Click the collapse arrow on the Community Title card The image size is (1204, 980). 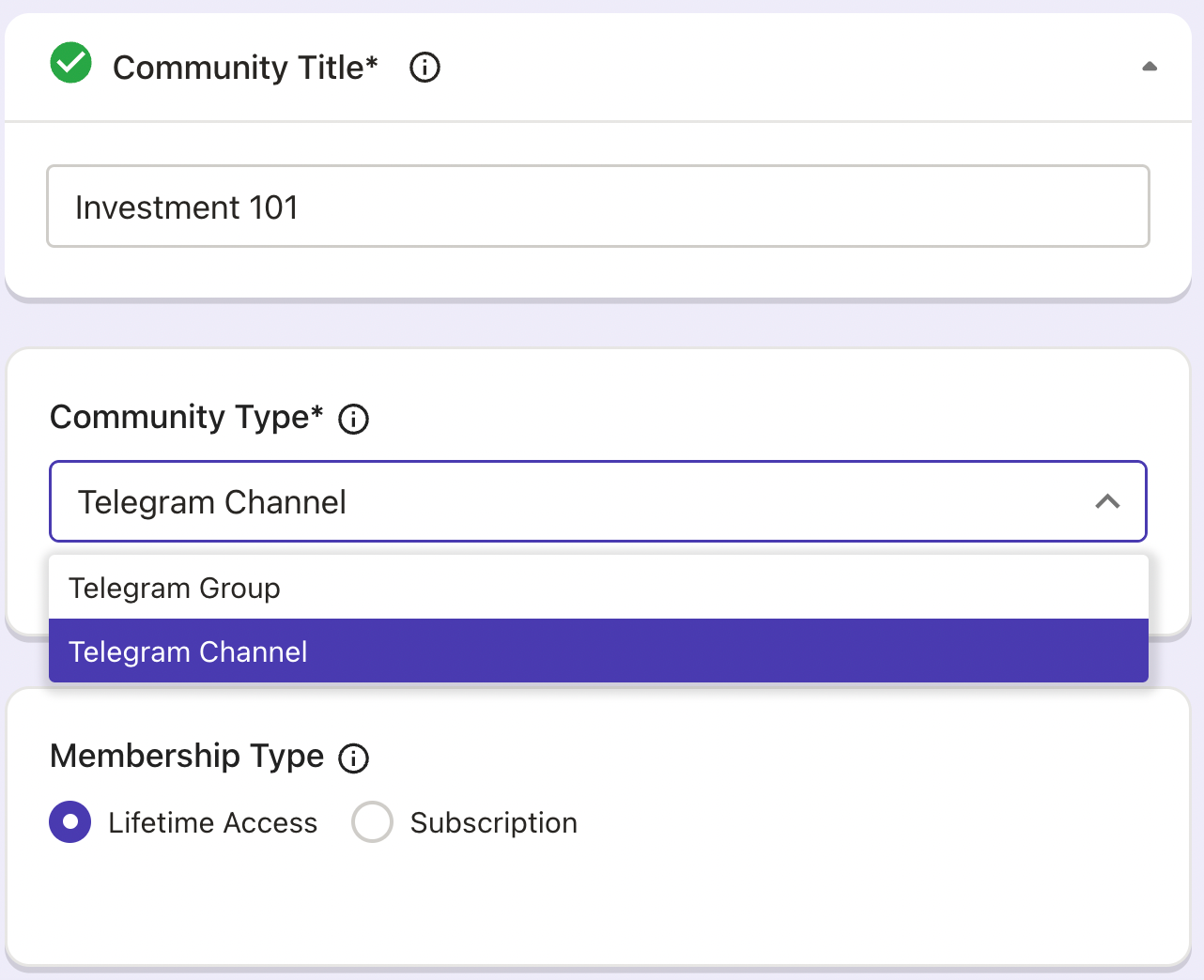tap(1150, 67)
